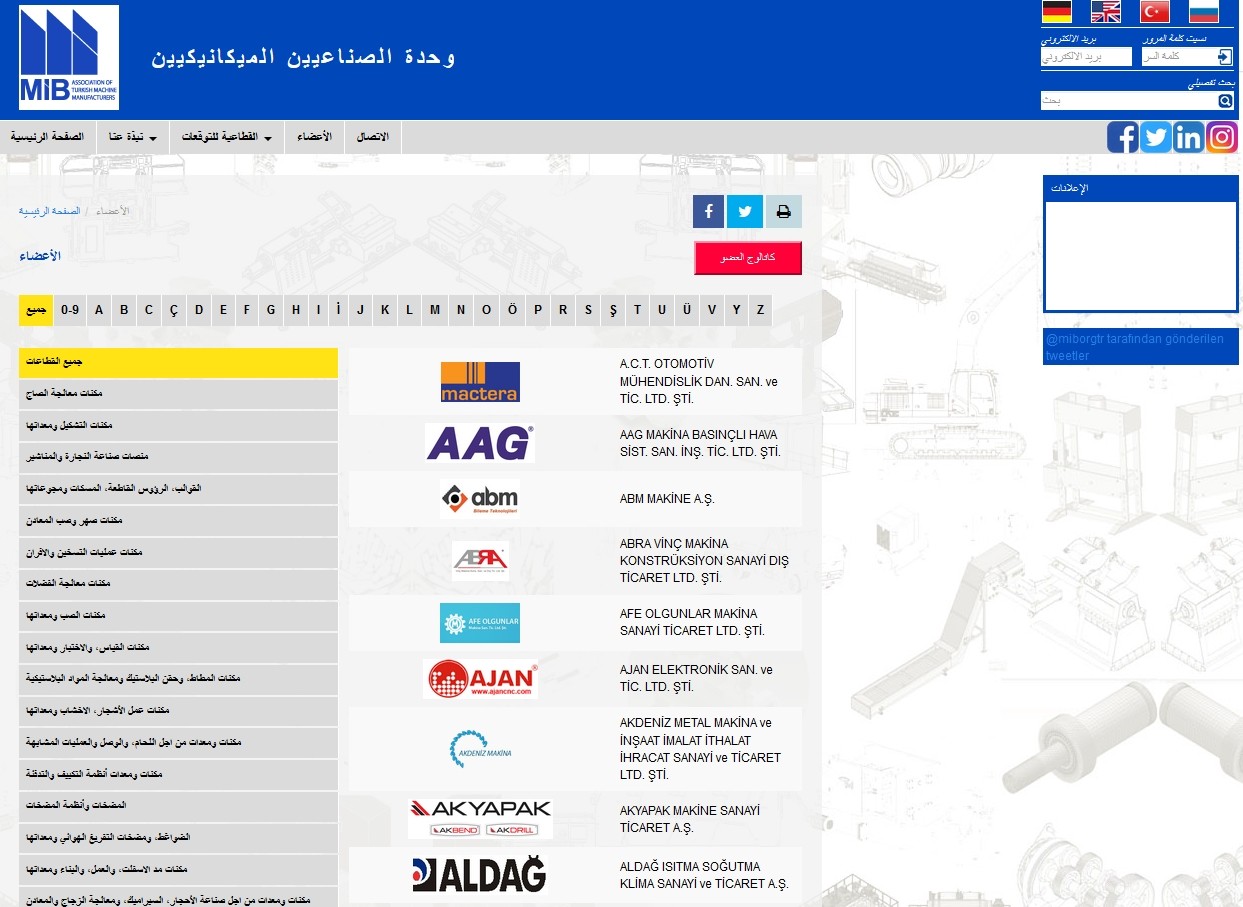
Task: Expand نبذة عنا dropdown menu
Action: coord(133,137)
